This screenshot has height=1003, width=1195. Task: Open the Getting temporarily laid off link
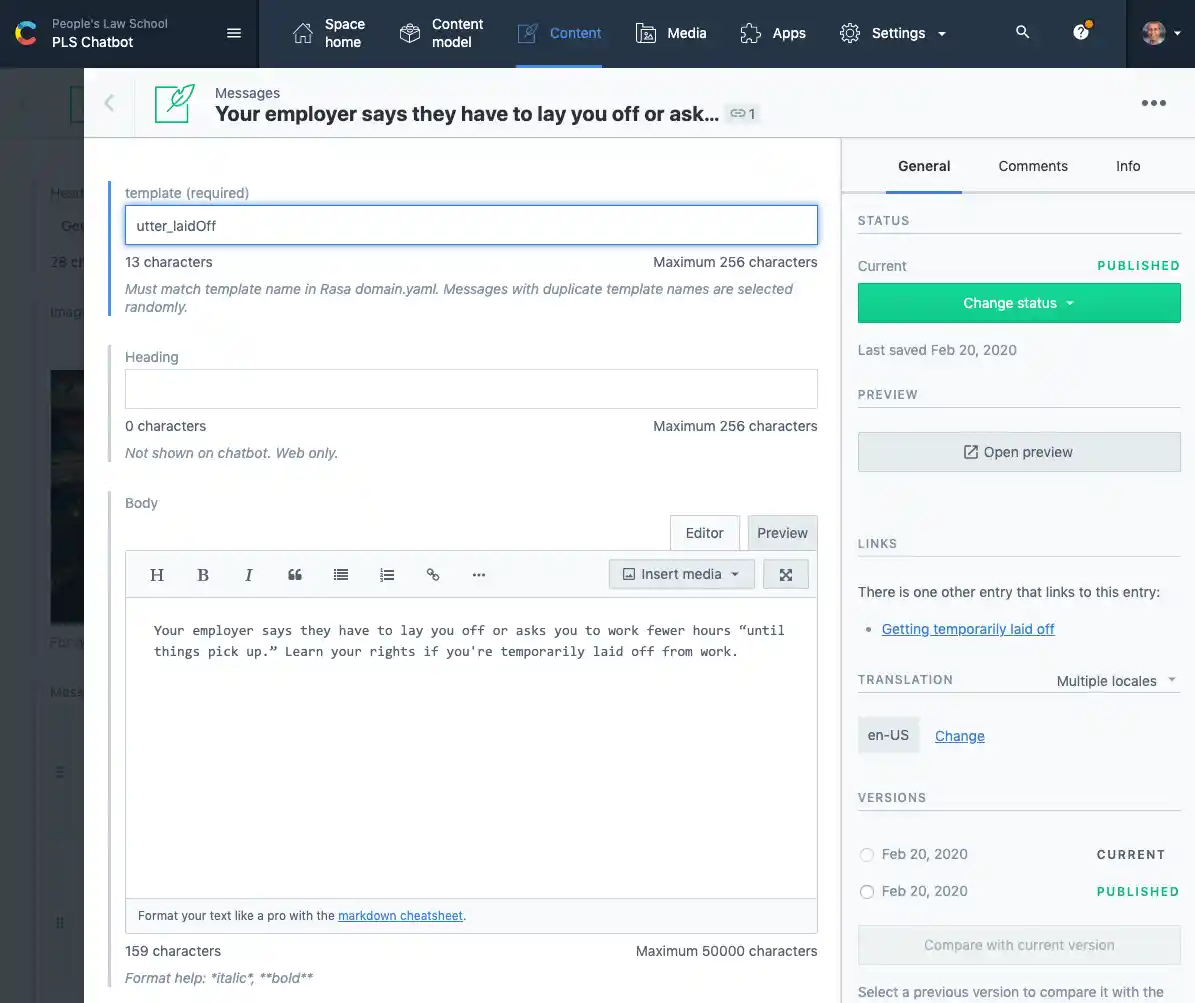click(x=968, y=629)
